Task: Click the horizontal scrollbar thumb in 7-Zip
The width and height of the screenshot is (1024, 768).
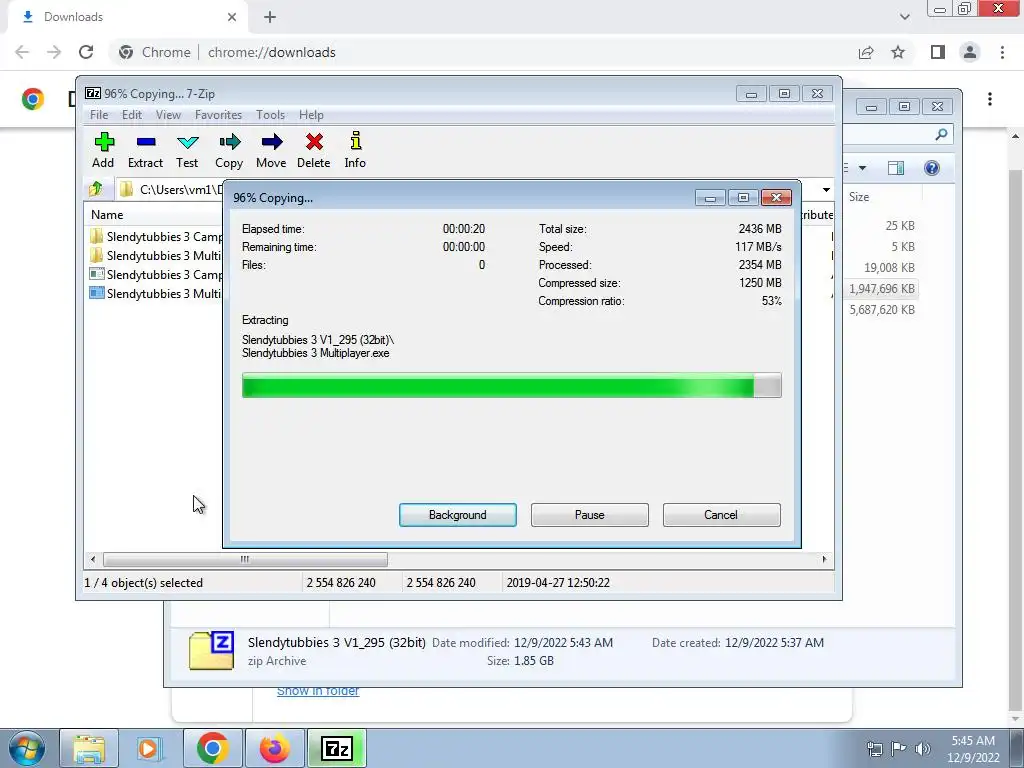Action: click(x=245, y=560)
